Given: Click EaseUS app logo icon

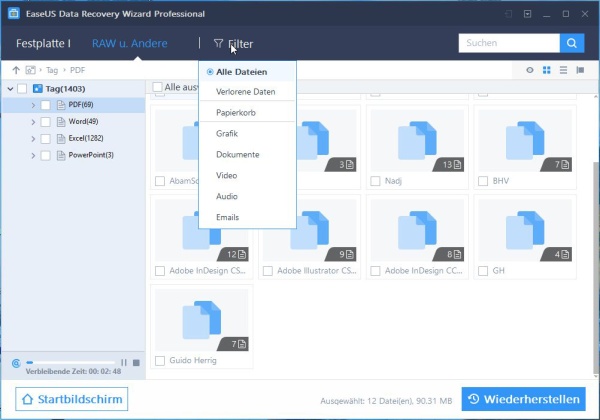Looking at the screenshot, I should 14,14.
